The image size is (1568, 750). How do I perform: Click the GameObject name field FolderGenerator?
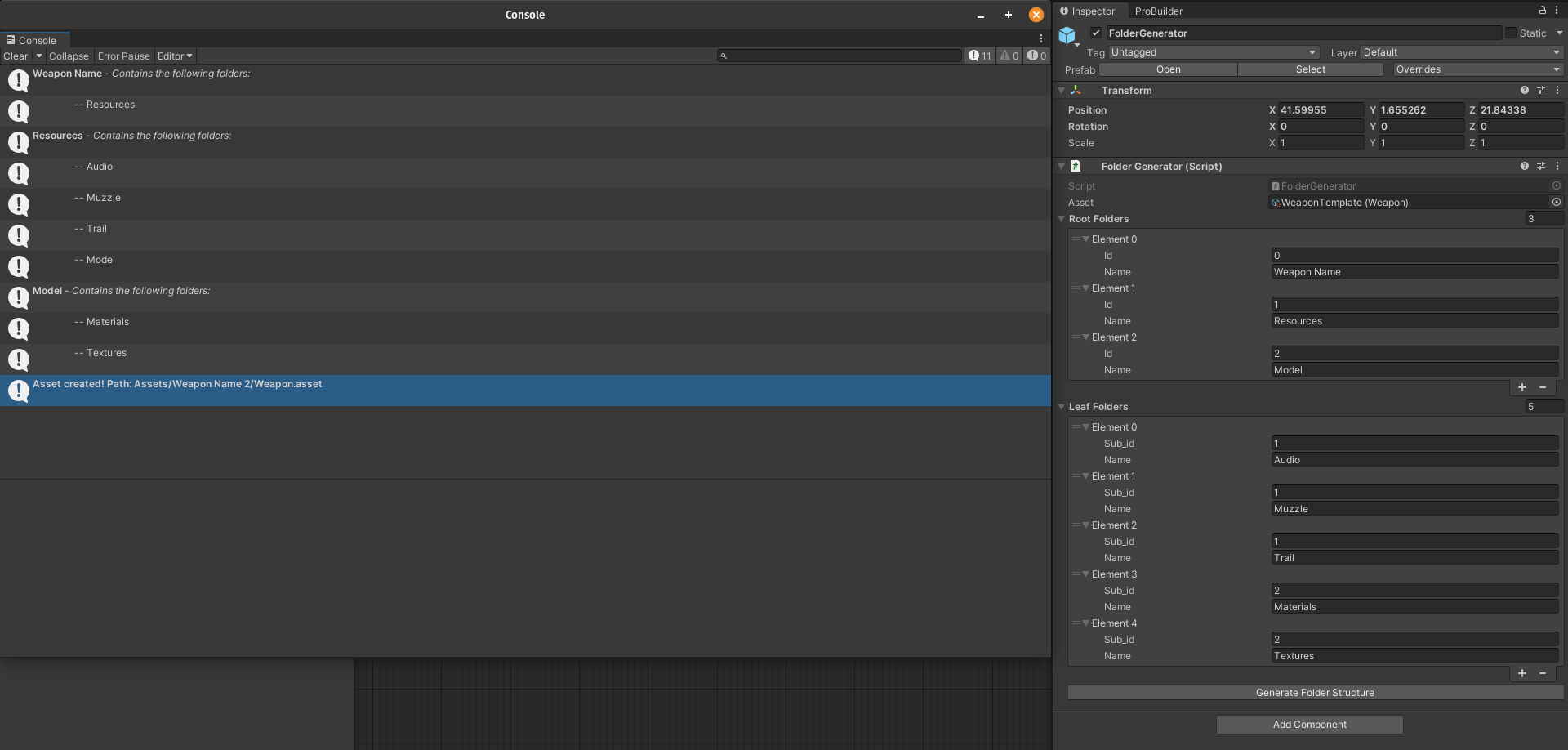(x=1303, y=33)
